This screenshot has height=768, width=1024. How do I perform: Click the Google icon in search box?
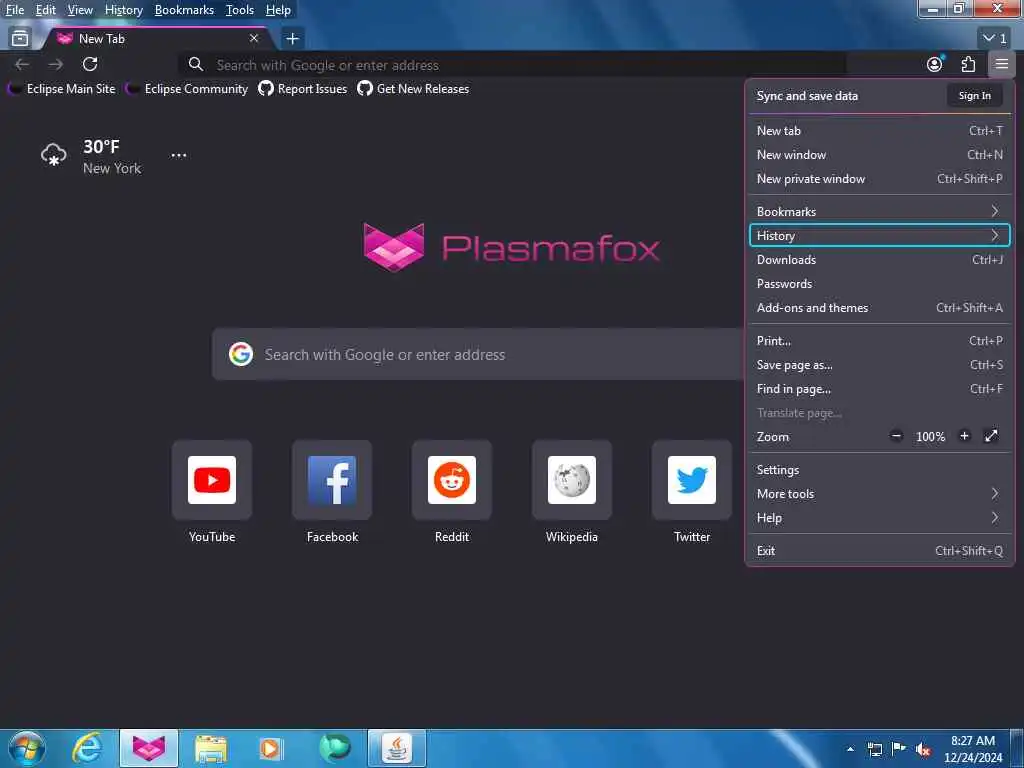point(241,354)
